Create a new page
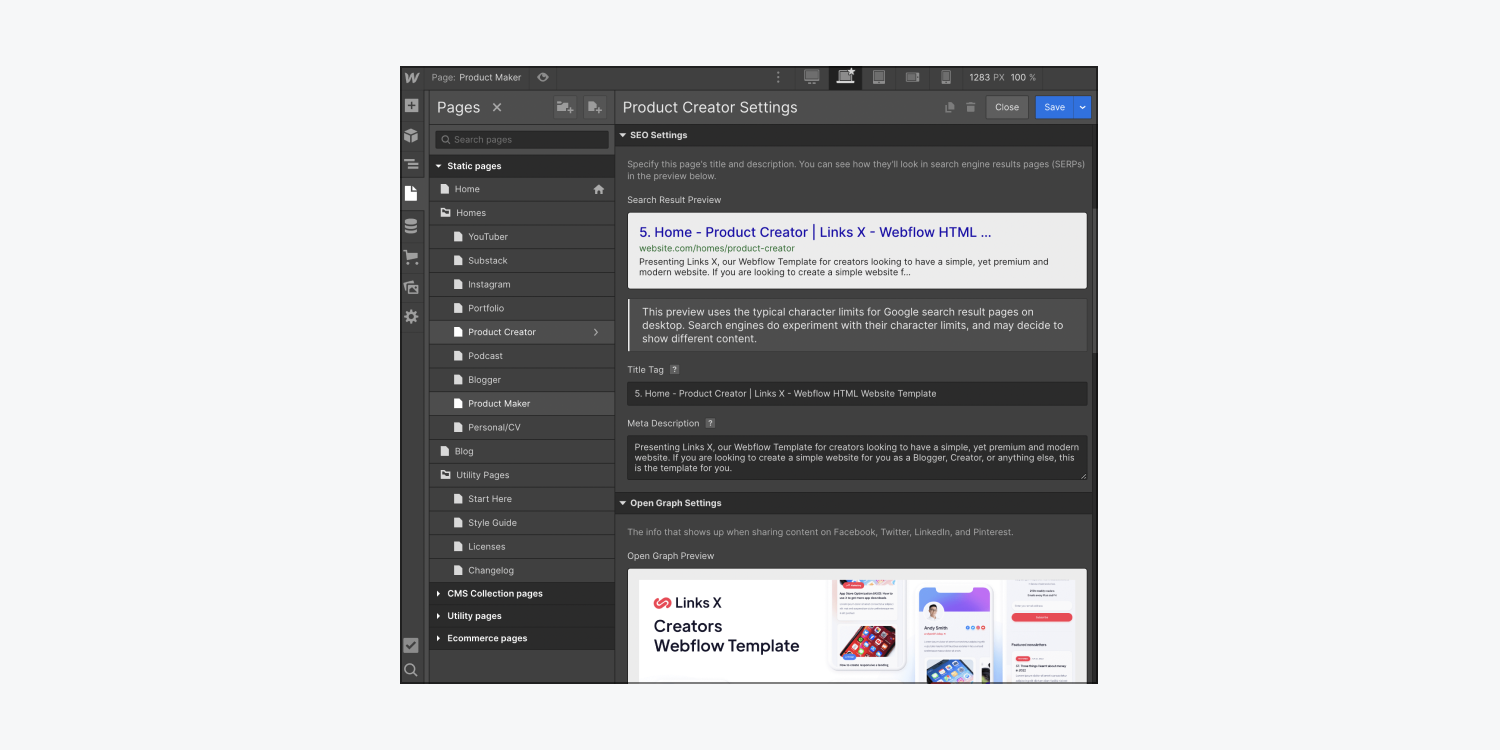Screen dimensions: 1501x751 pyautogui.click(x=595, y=107)
